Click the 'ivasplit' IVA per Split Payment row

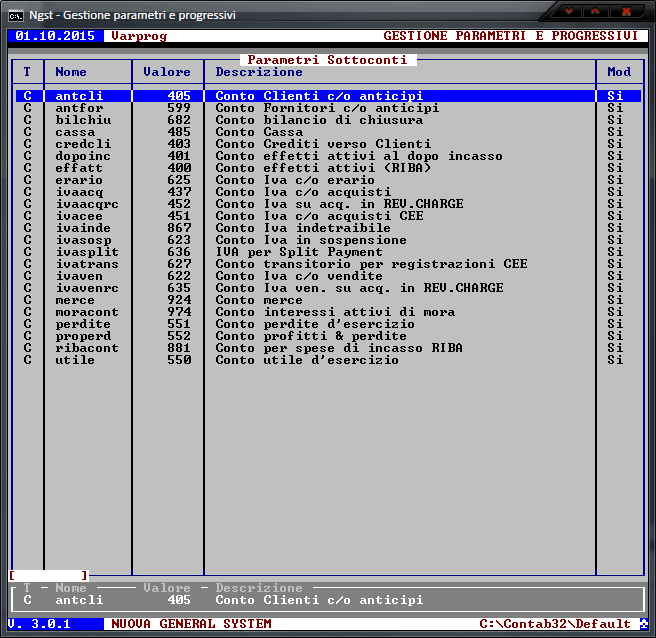[x=86, y=252]
